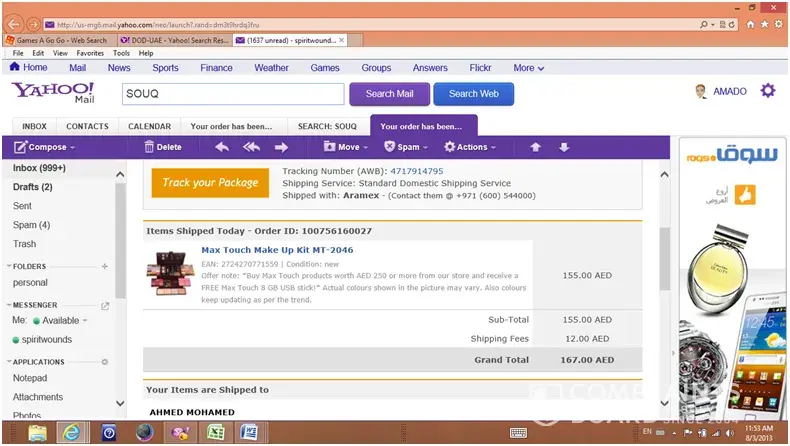Go to next message down arrow
790x446 pixels.
pyautogui.click(x=564, y=147)
